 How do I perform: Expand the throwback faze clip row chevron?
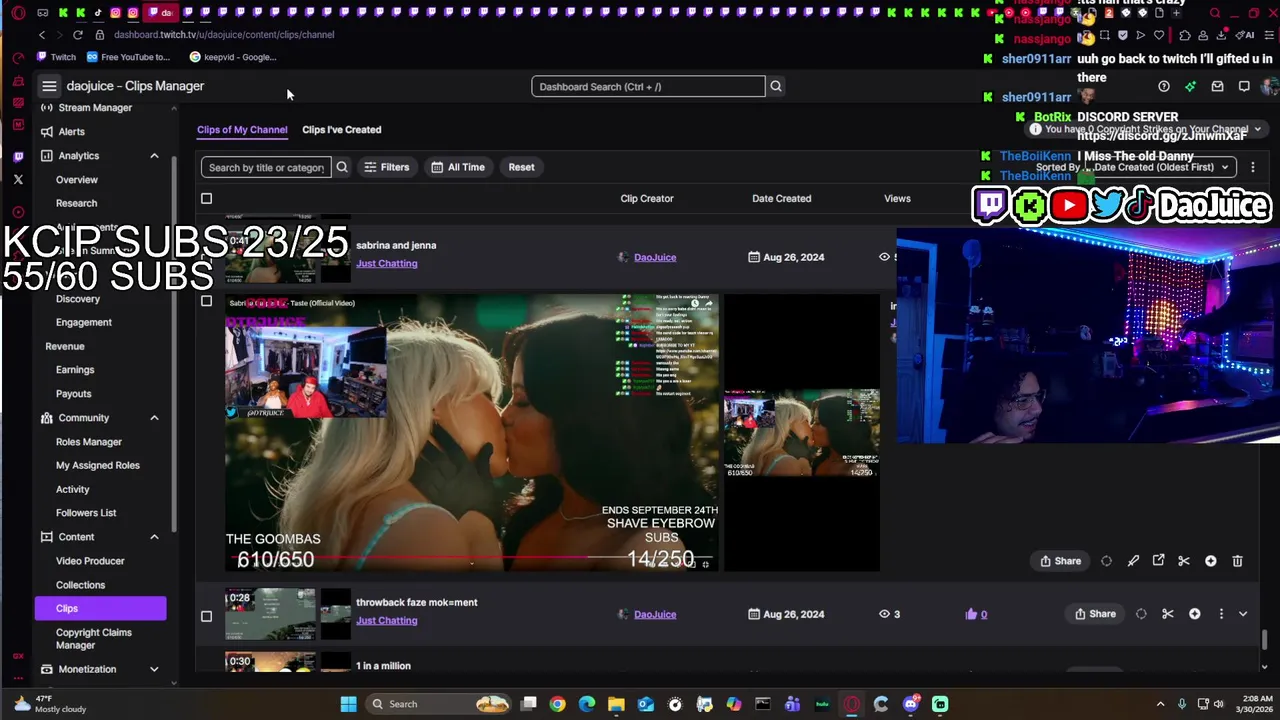point(1243,614)
